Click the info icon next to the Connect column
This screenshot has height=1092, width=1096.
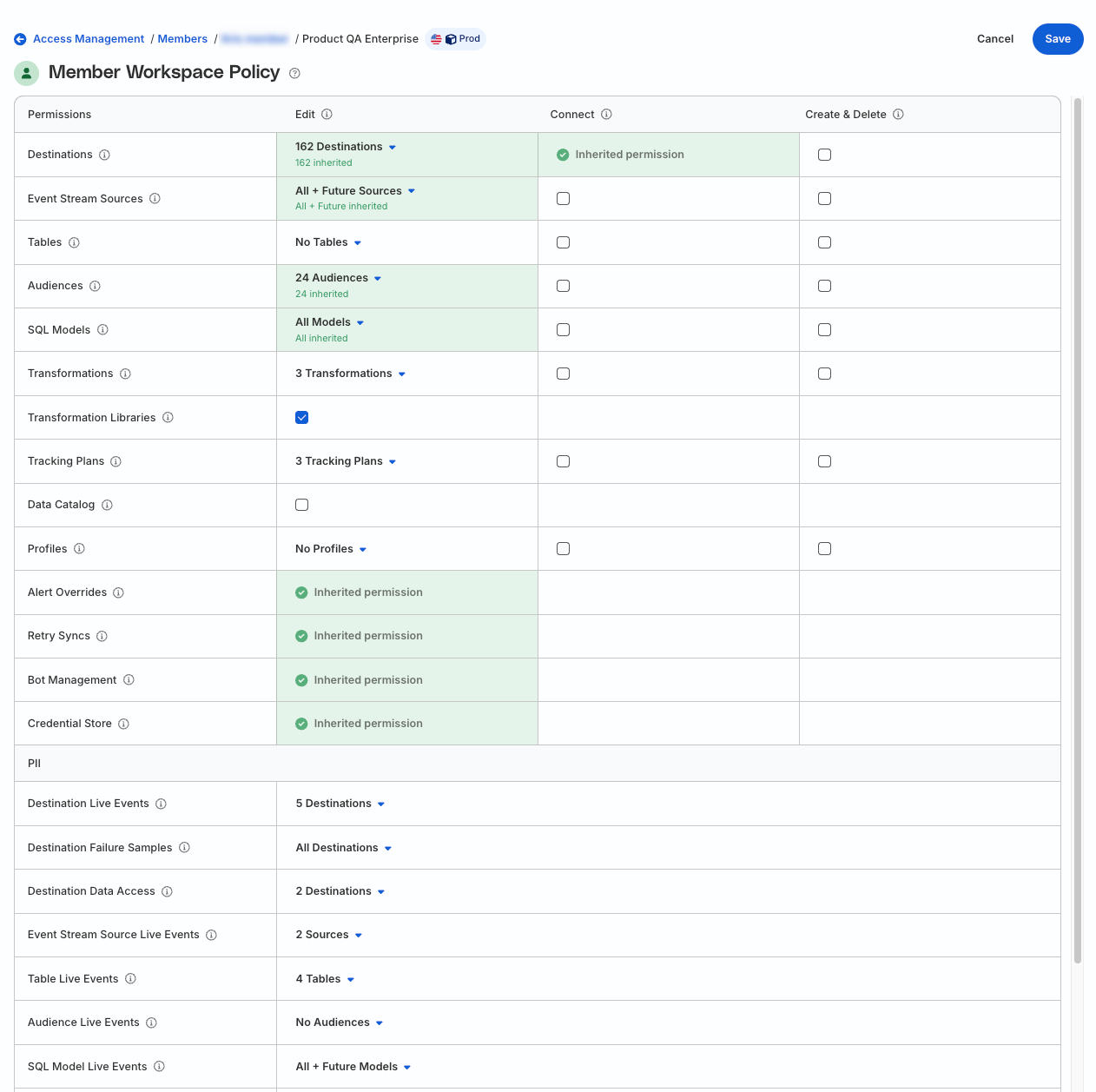pos(606,114)
